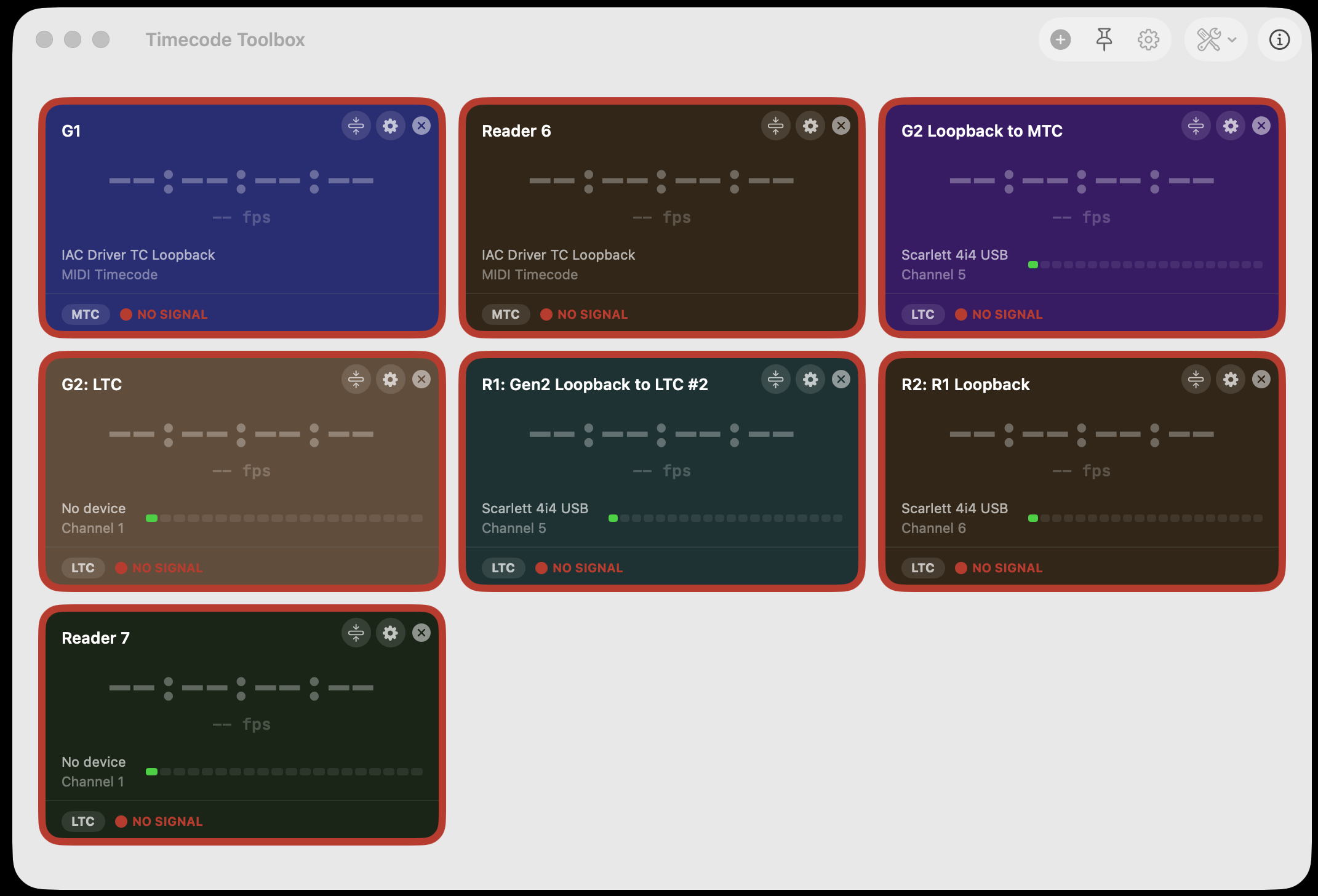The width and height of the screenshot is (1318, 896).
Task: Open G1 module settings
Action: (x=390, y=126)
